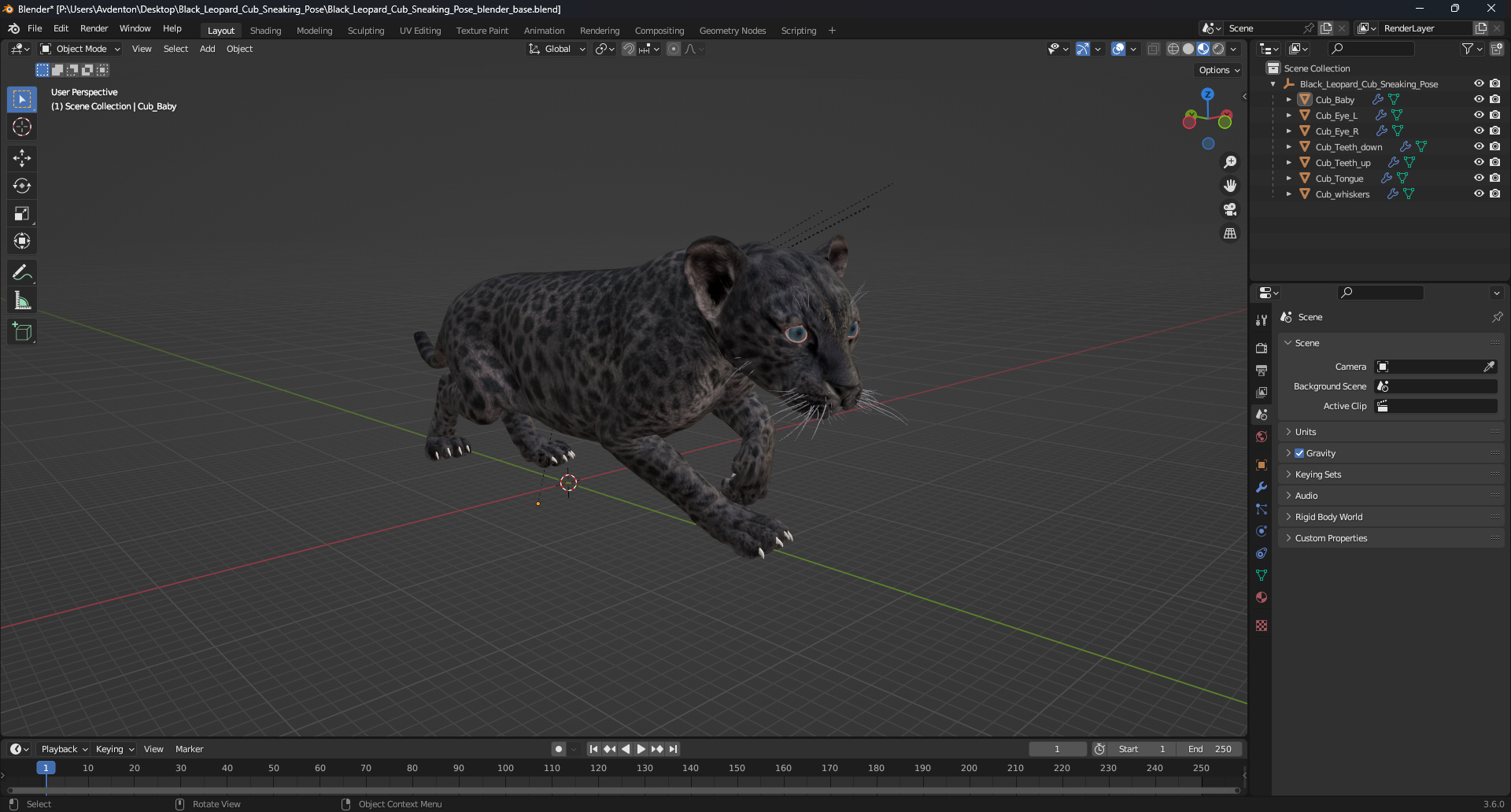Viewport: 1511px width, 812px height.
Task: Open the Texture properties tab
Action: point(1262,626)
